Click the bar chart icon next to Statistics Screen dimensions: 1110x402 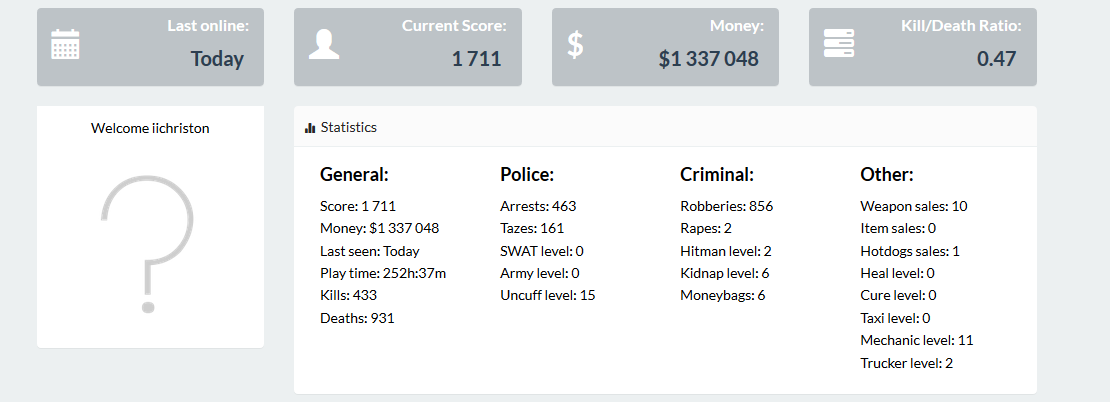309,128
